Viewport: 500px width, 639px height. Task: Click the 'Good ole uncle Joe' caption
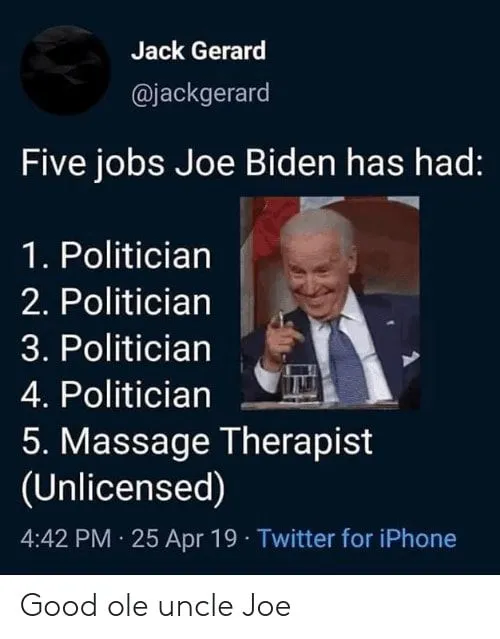click(155, 606)
